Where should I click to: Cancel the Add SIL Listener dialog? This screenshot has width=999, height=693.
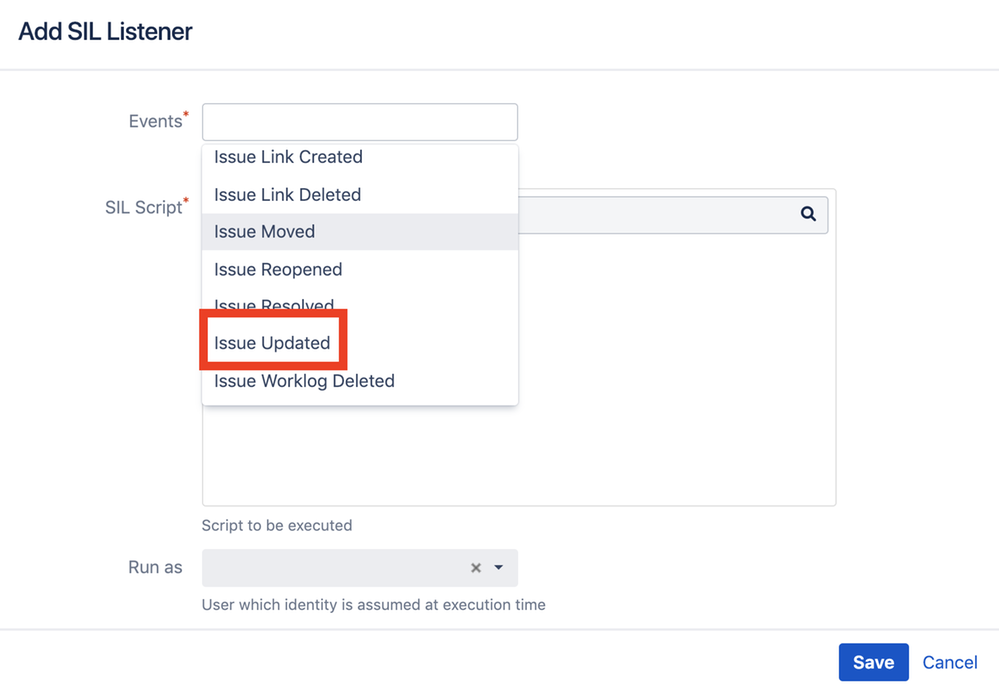coord(949,662)
